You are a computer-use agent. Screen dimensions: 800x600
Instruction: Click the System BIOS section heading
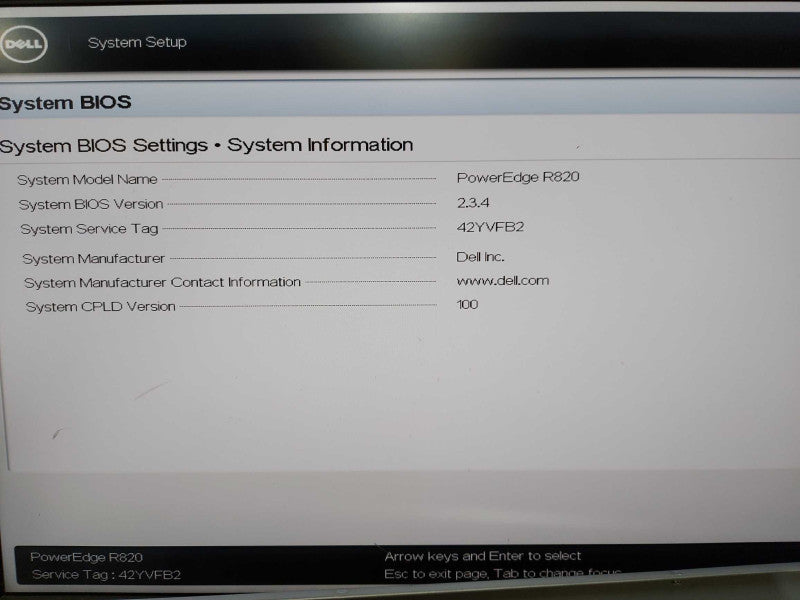(65, 103)
